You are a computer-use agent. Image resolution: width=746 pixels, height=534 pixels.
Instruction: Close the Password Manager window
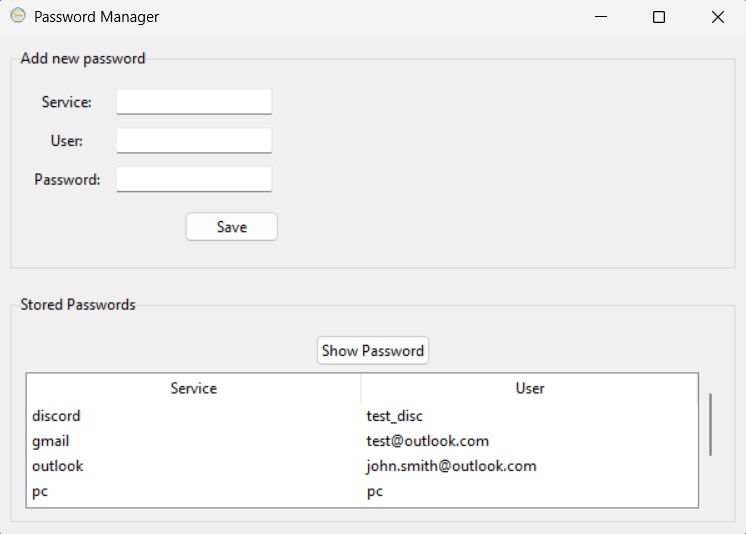717,17
